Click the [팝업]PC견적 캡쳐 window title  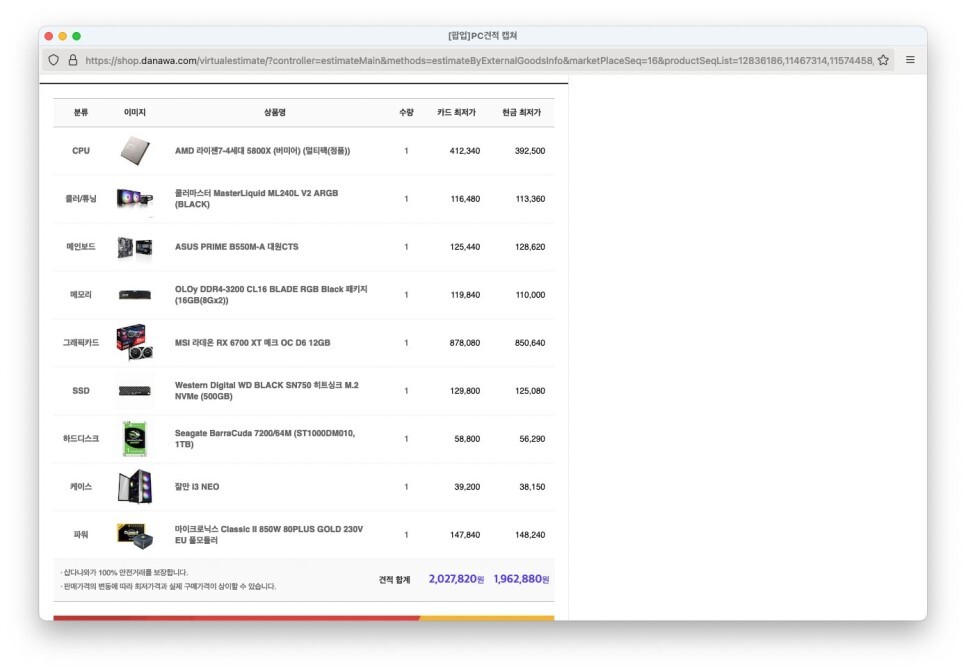[x=482, y=36]
